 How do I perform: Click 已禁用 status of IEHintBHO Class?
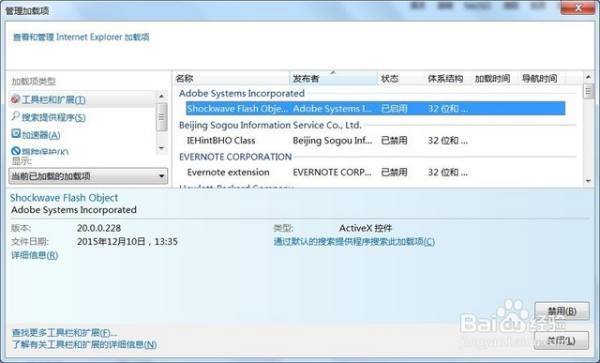click(394, 140)
